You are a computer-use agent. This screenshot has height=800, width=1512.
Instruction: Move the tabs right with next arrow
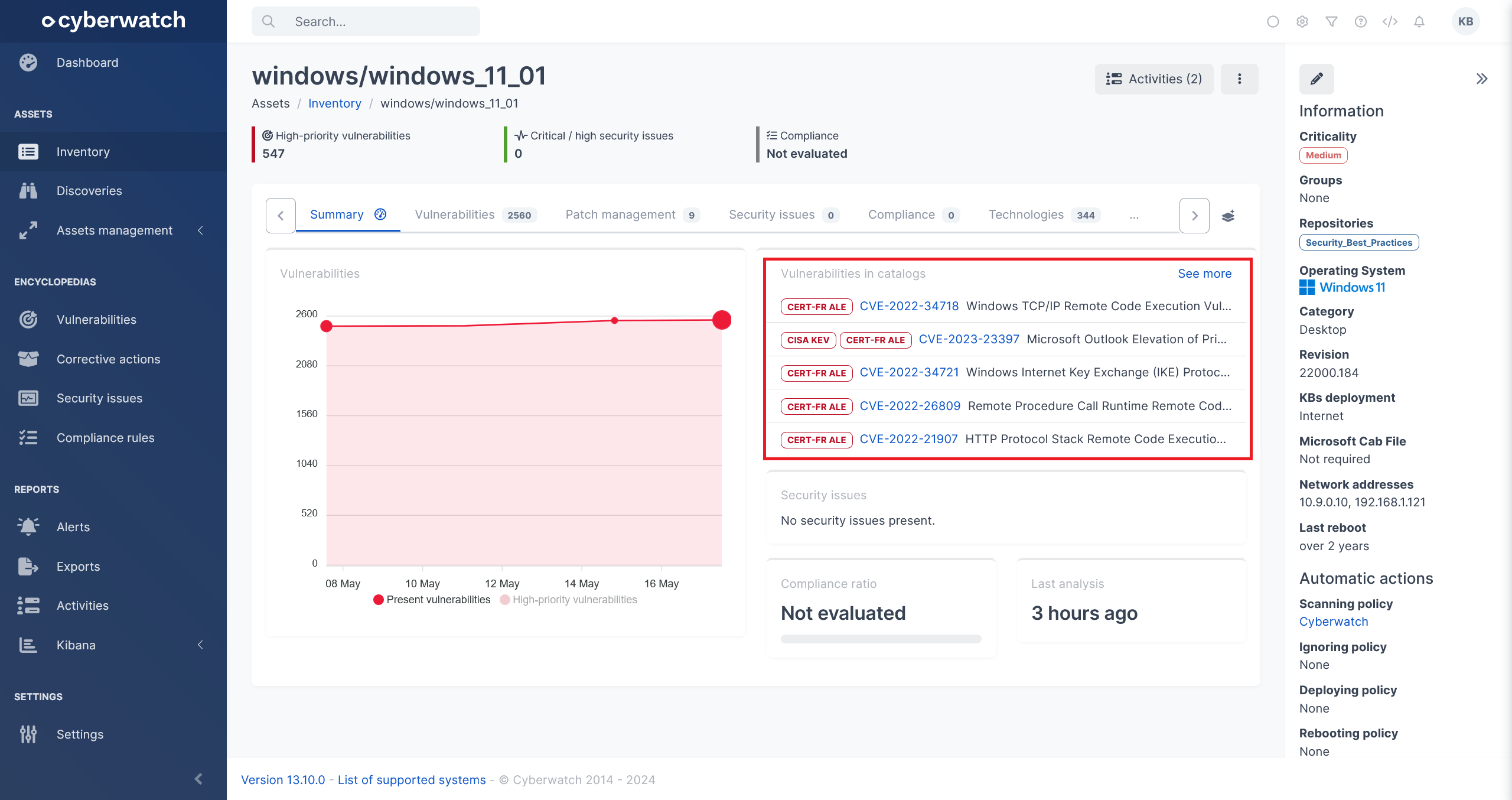pos(1194,216)
